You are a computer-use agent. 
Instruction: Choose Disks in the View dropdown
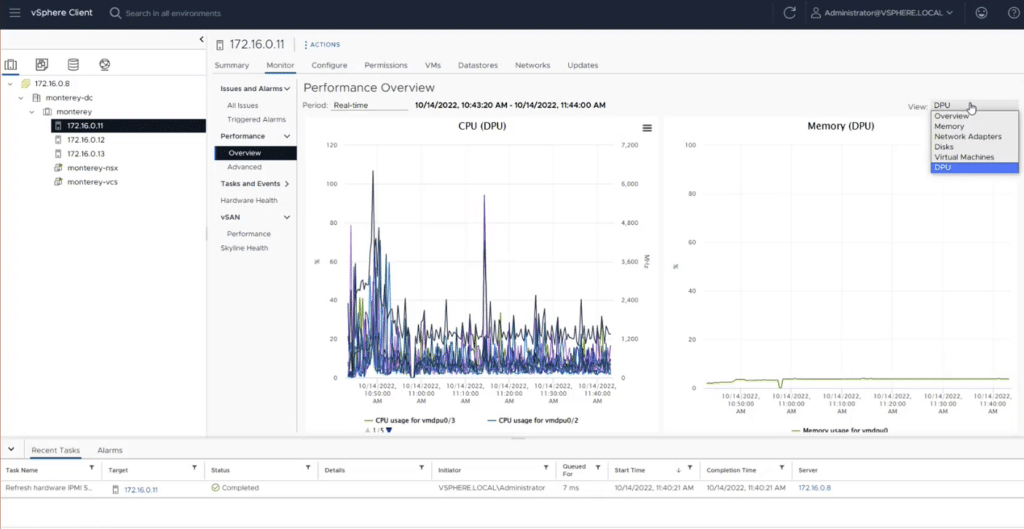(x=974, y=148)
